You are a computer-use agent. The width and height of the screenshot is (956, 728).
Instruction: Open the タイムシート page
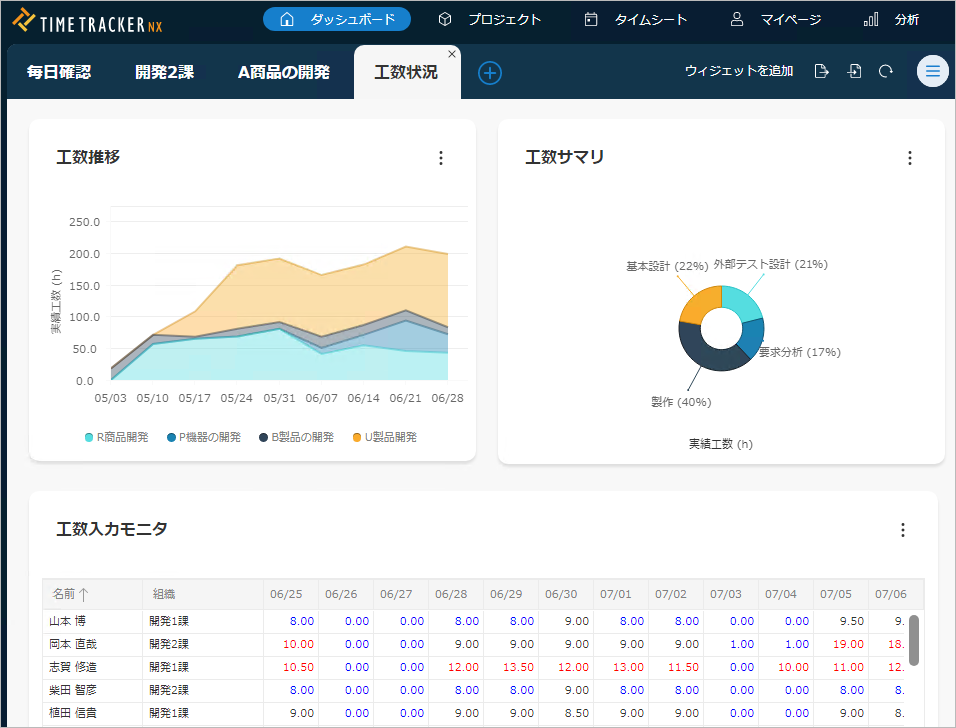pyautogui.click(x=636, y=19)
